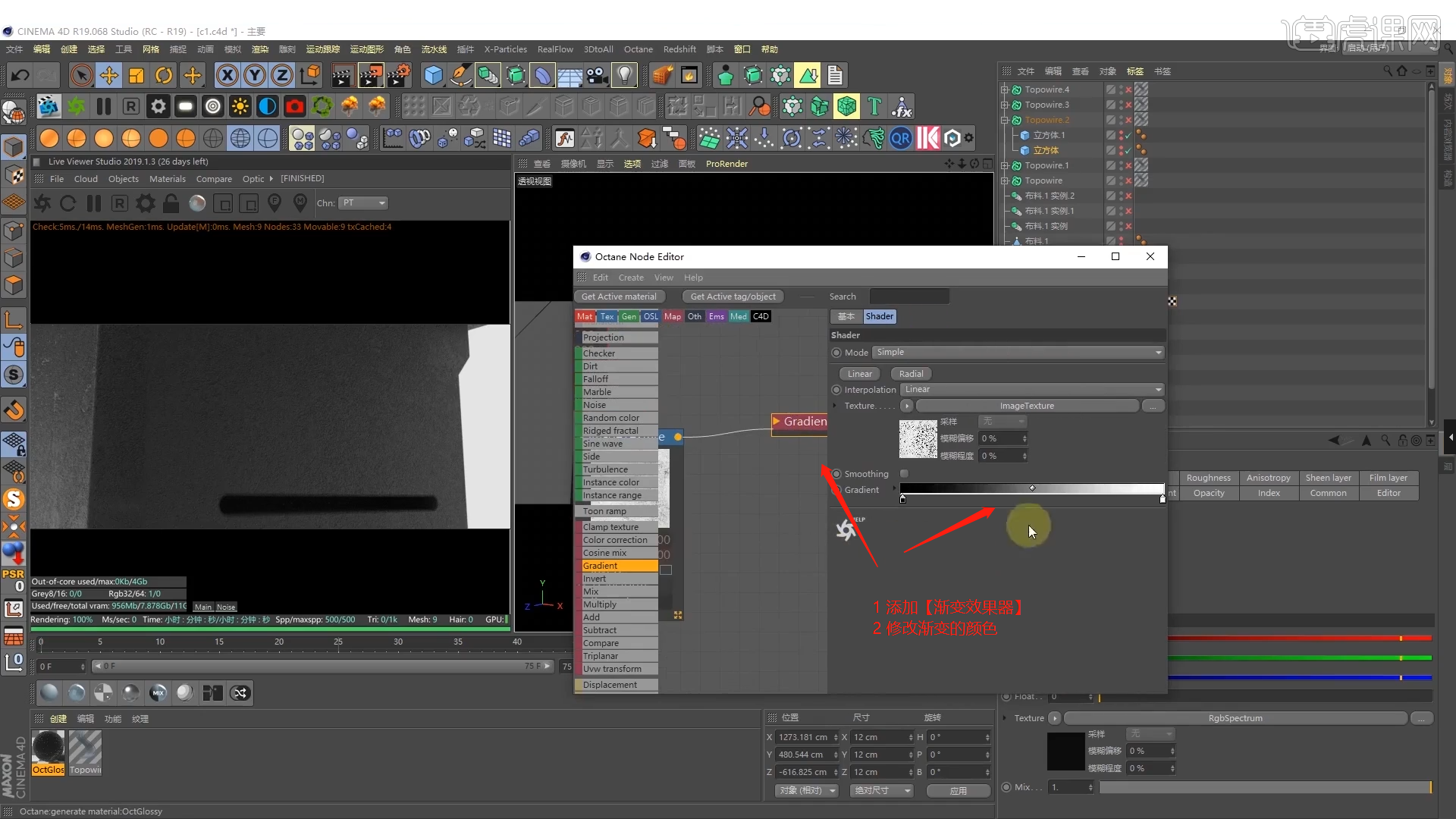Toggle the Smoothing checkbox

[x=904, y=474]
